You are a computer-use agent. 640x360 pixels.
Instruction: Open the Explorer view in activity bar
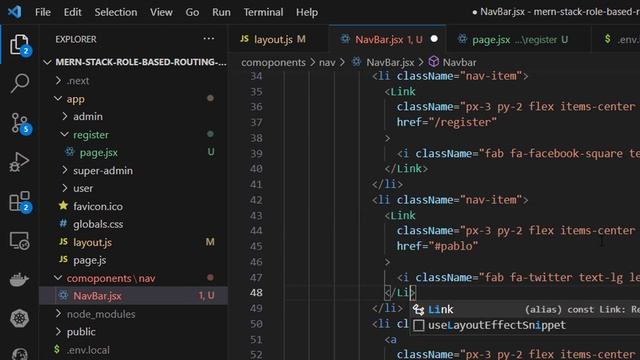point(20,44)
